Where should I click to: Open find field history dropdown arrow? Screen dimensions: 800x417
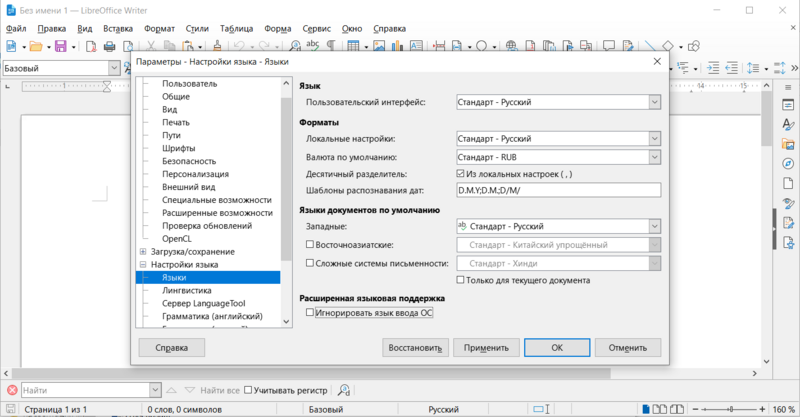pyautogui.click(x=155, y=390)
